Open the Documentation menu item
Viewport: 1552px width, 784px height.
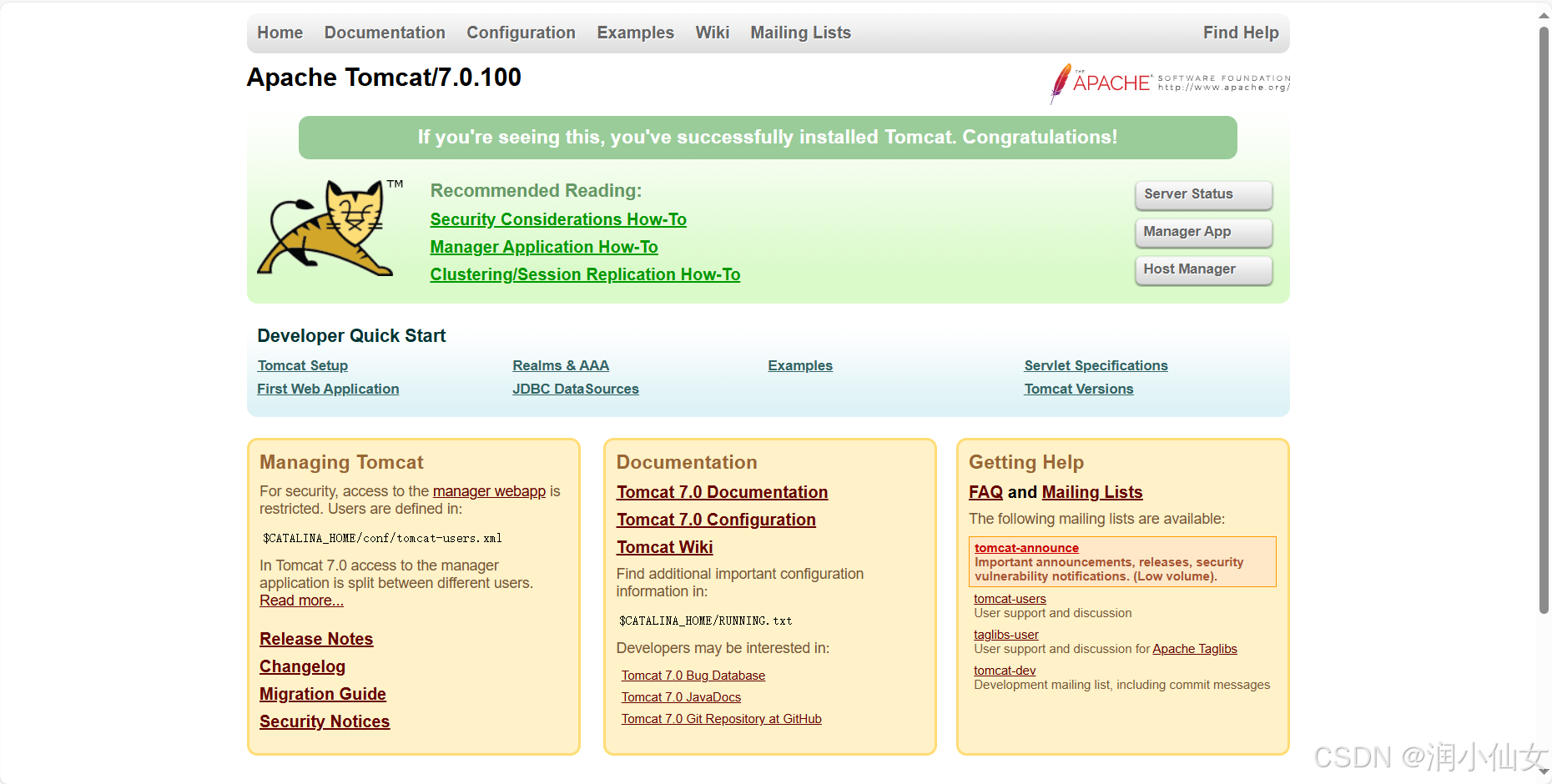[x=385, y=33]
